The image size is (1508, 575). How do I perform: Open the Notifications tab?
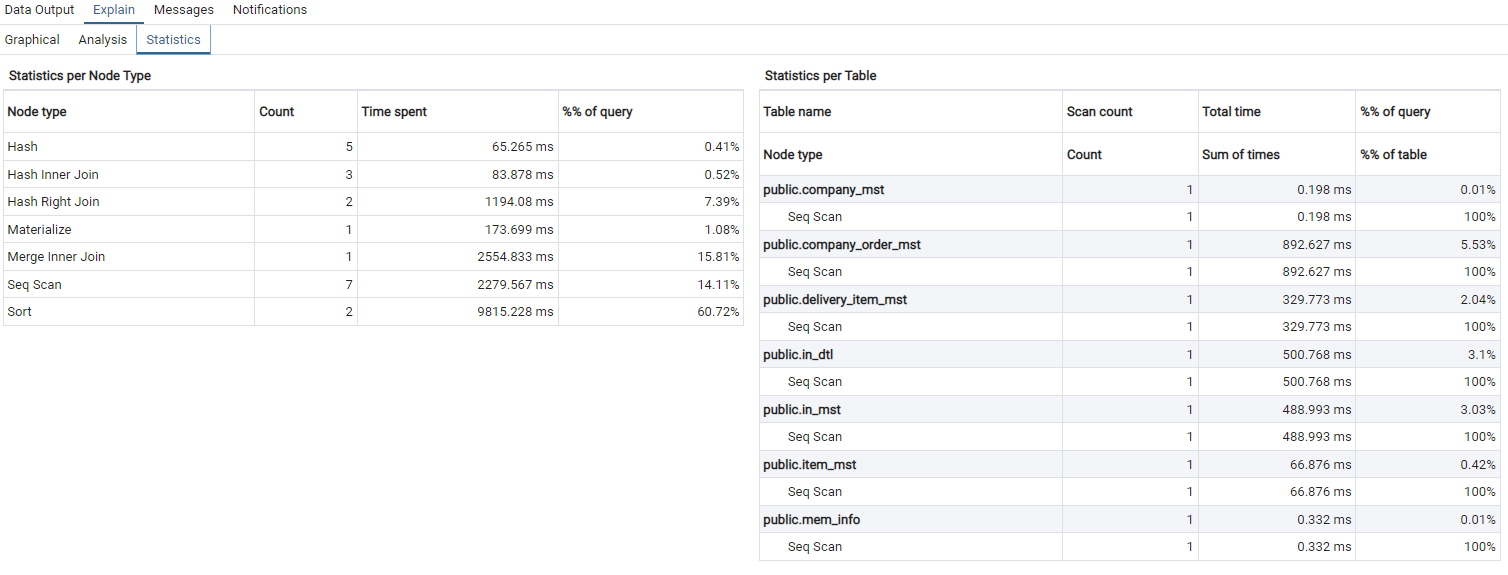click(x=270, y=10)
